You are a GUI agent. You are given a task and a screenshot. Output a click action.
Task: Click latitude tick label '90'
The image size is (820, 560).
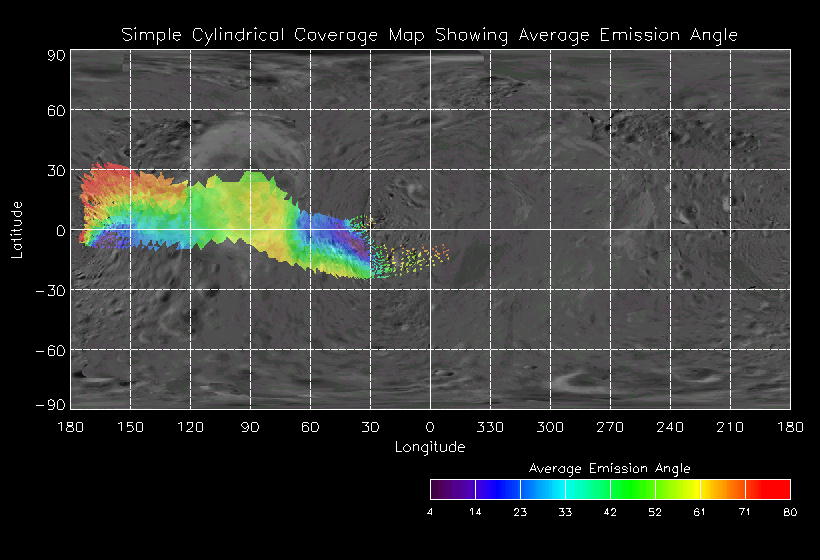pyautogui.click(x=56, y=55)
